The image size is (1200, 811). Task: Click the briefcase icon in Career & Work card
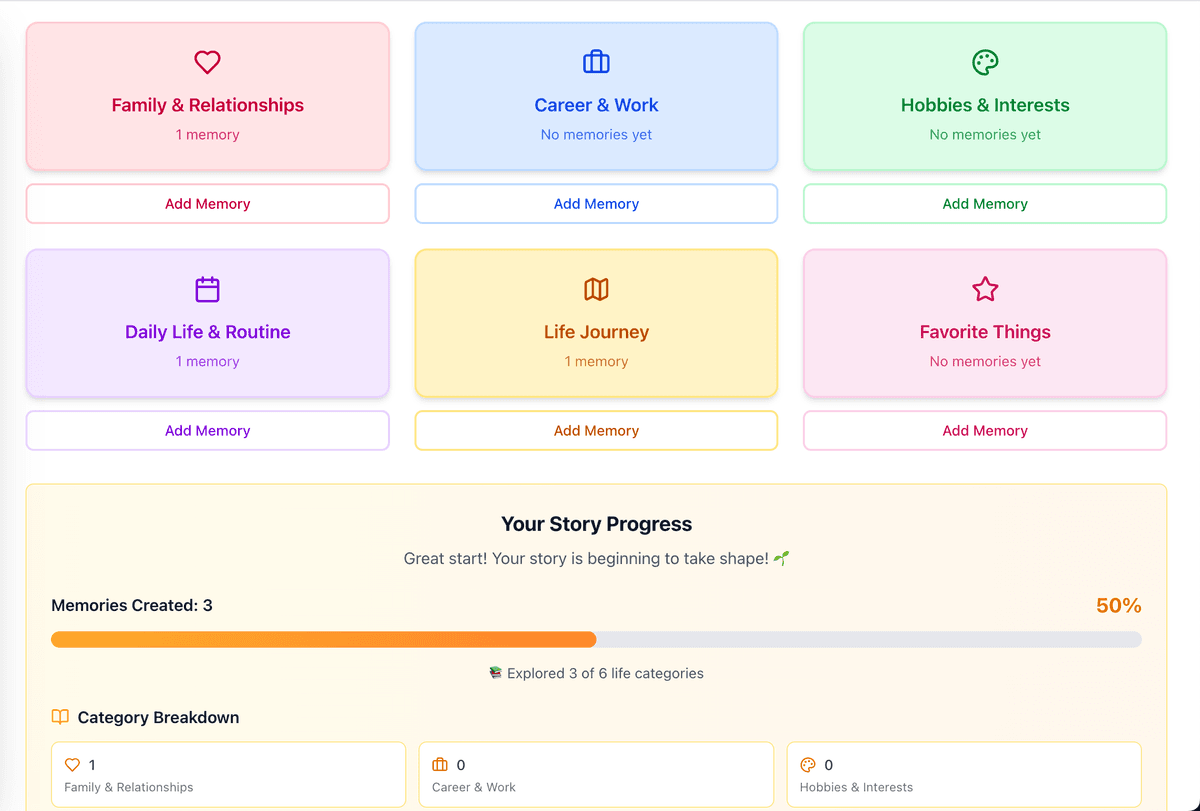596,62
